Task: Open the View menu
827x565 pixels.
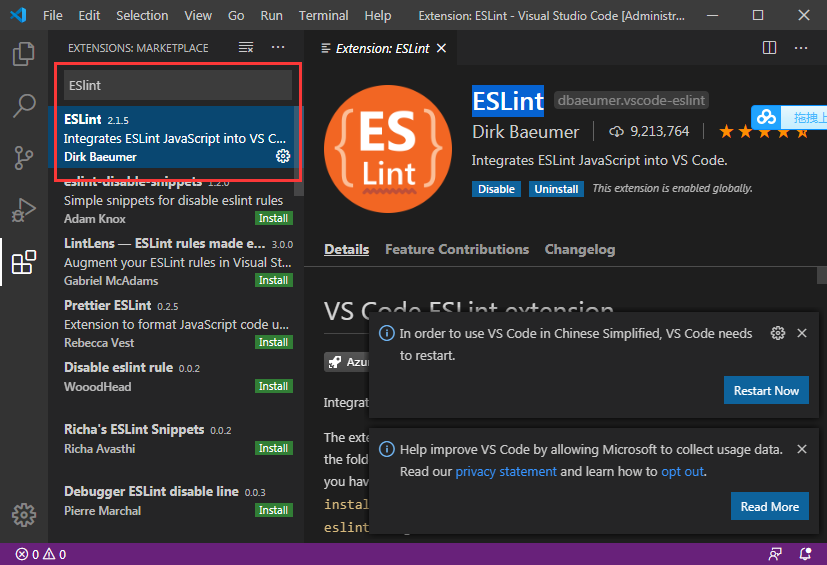Action: click(198, 15)
